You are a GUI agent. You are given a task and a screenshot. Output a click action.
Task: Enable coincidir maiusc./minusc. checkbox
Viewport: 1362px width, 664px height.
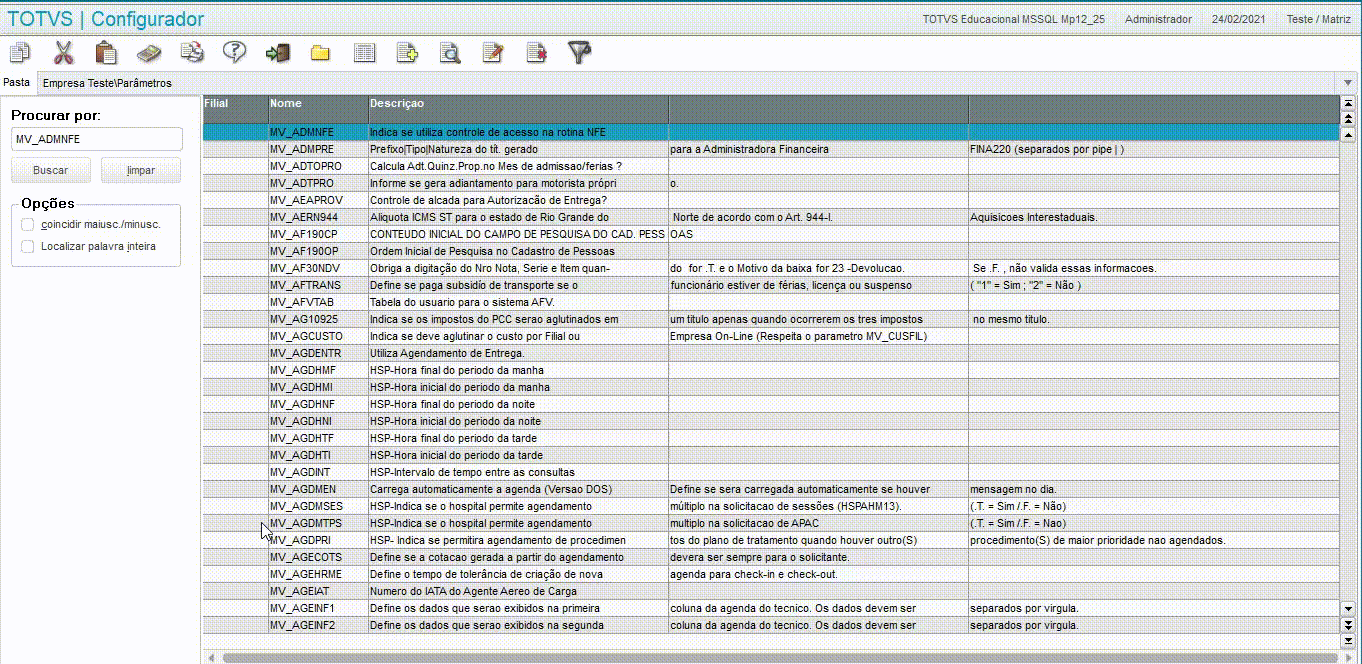coord(28,224)
